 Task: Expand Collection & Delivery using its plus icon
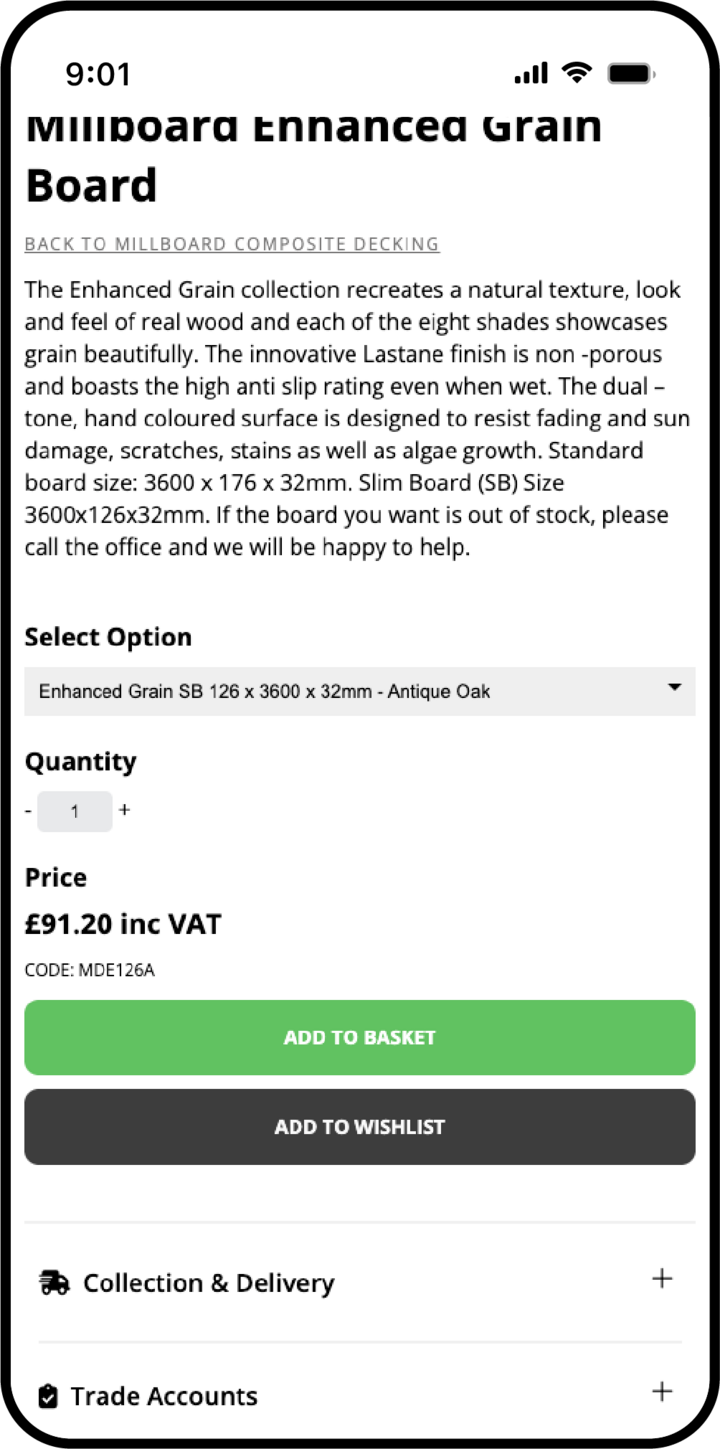tap(662, 1279)
